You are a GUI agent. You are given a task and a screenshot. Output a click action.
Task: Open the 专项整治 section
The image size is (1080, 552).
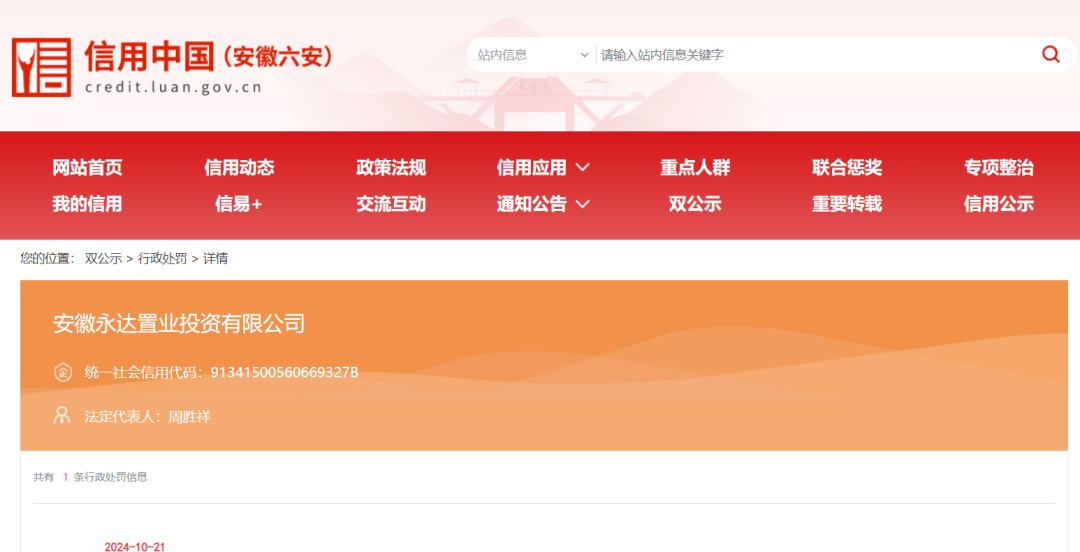point(999,167)
